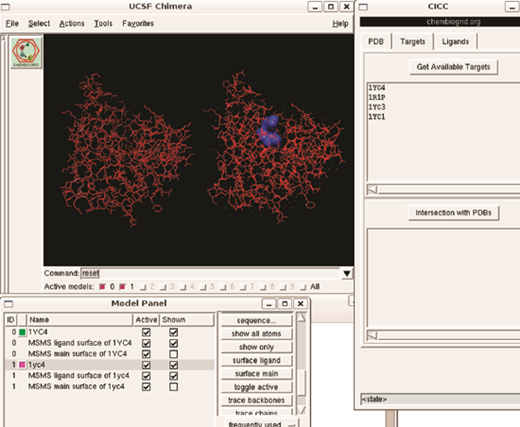
Task: Click Intersection with PDBs button
Action: [453, 213]
